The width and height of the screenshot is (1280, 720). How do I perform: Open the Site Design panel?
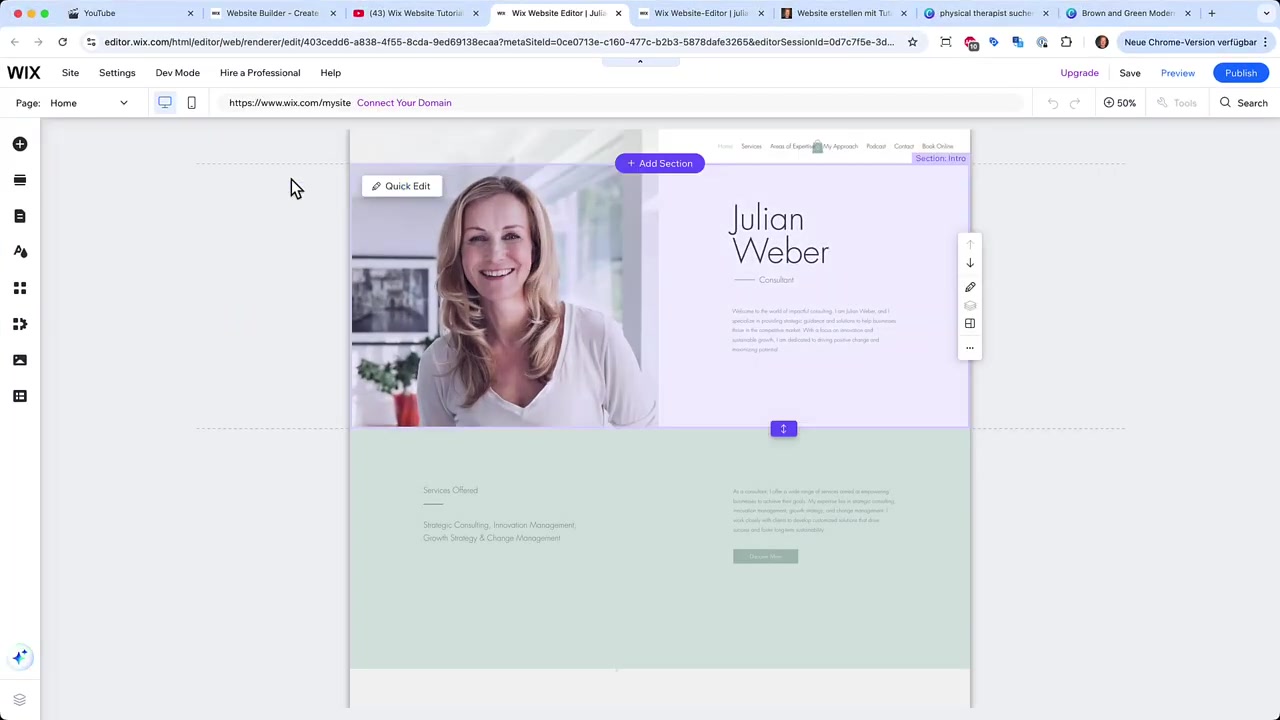click(20, 252)
